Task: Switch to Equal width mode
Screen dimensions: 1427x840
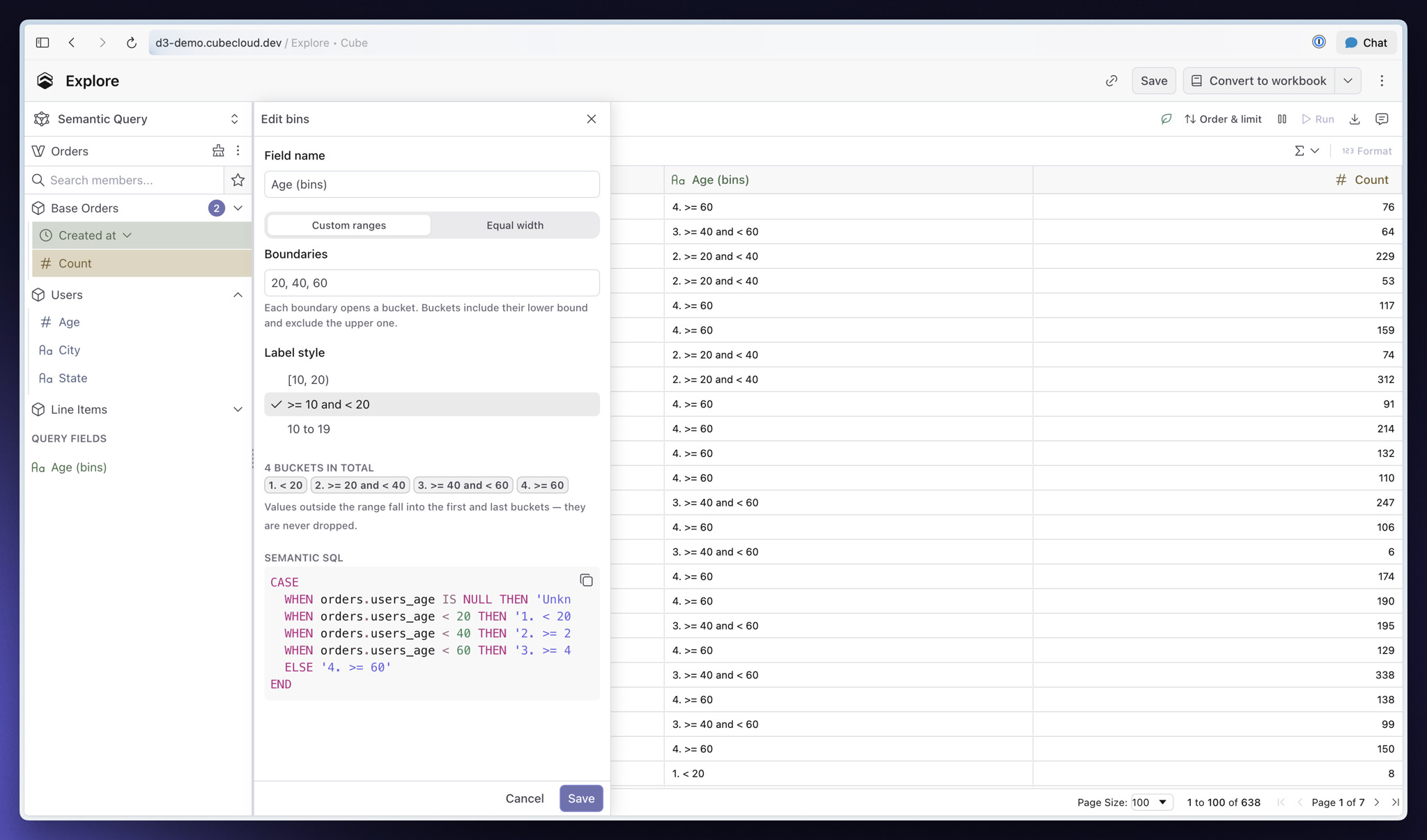Action: tap(515, 225)
